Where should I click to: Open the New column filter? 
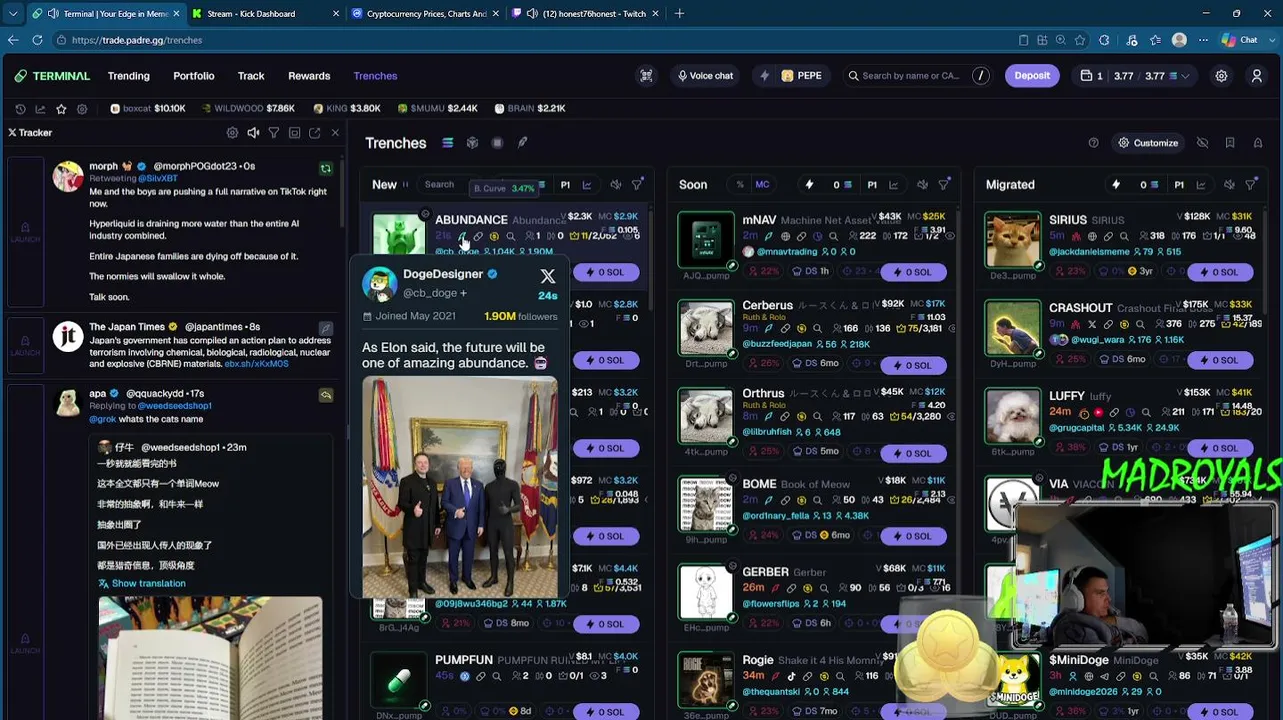pos(637,185)
